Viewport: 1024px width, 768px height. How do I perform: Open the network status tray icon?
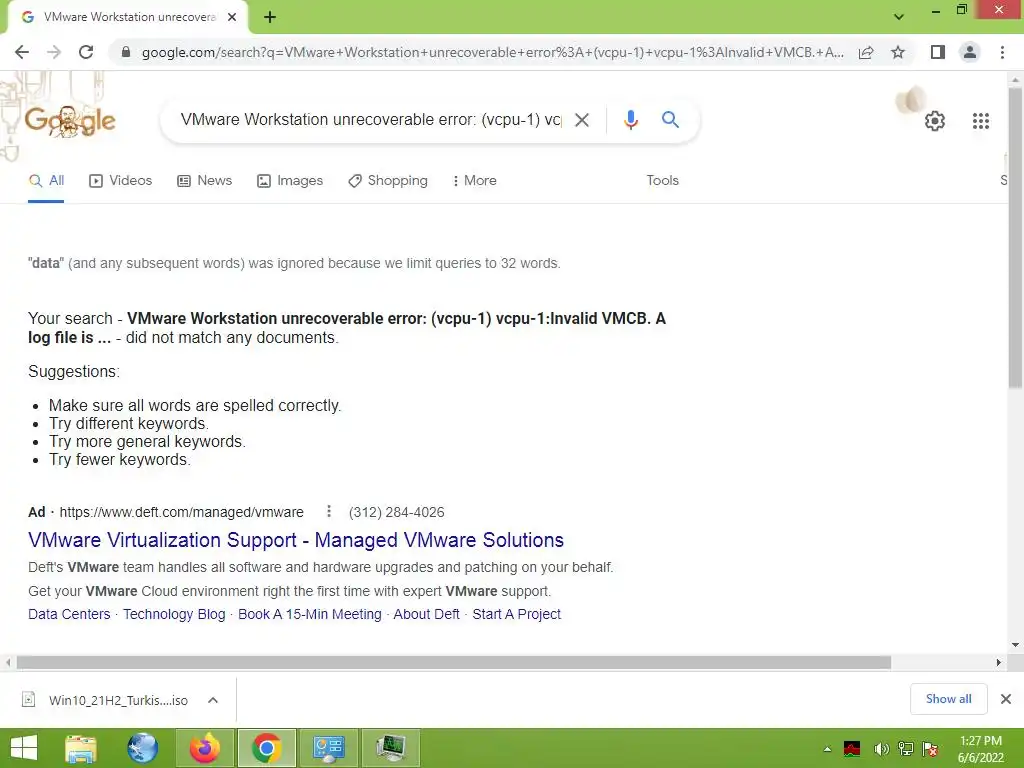pos(906,748)
